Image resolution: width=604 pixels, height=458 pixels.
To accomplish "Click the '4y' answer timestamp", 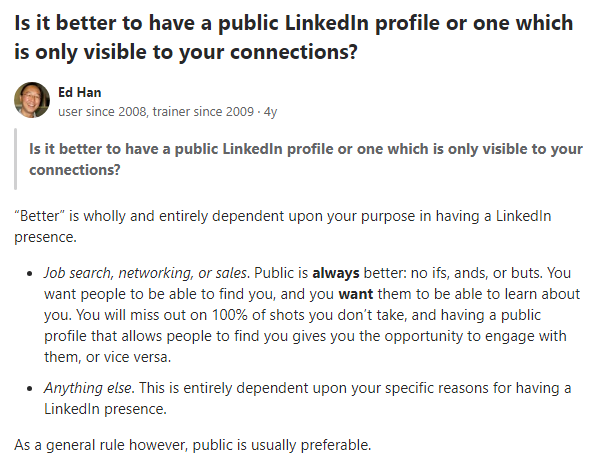I will [270, 112].
